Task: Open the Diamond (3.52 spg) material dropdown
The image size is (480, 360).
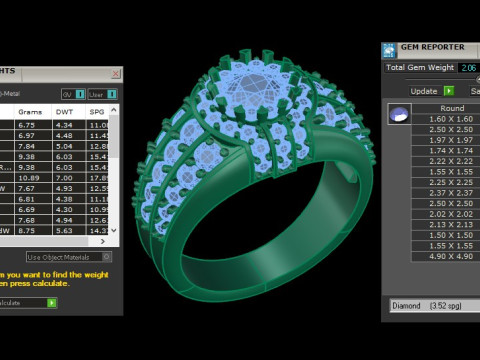Action: tap(435, 306)
